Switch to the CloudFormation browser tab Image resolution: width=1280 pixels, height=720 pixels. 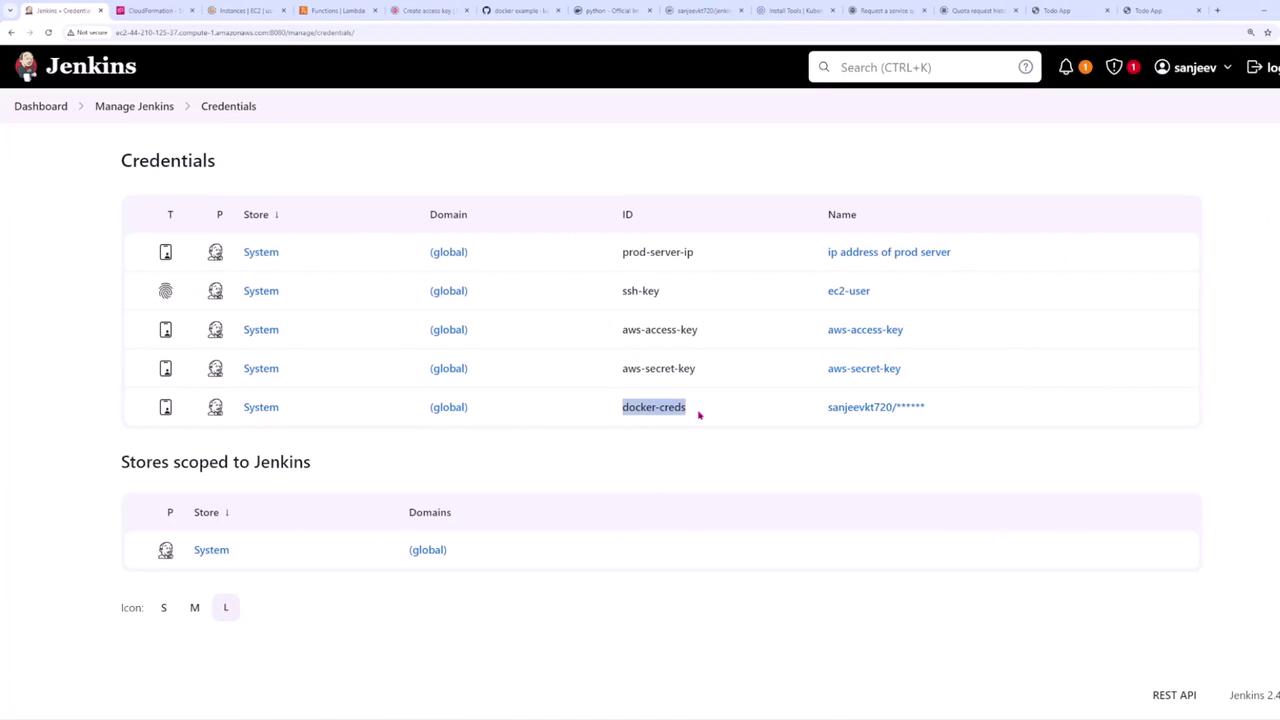pyautogui.click(x=153, y=10)
